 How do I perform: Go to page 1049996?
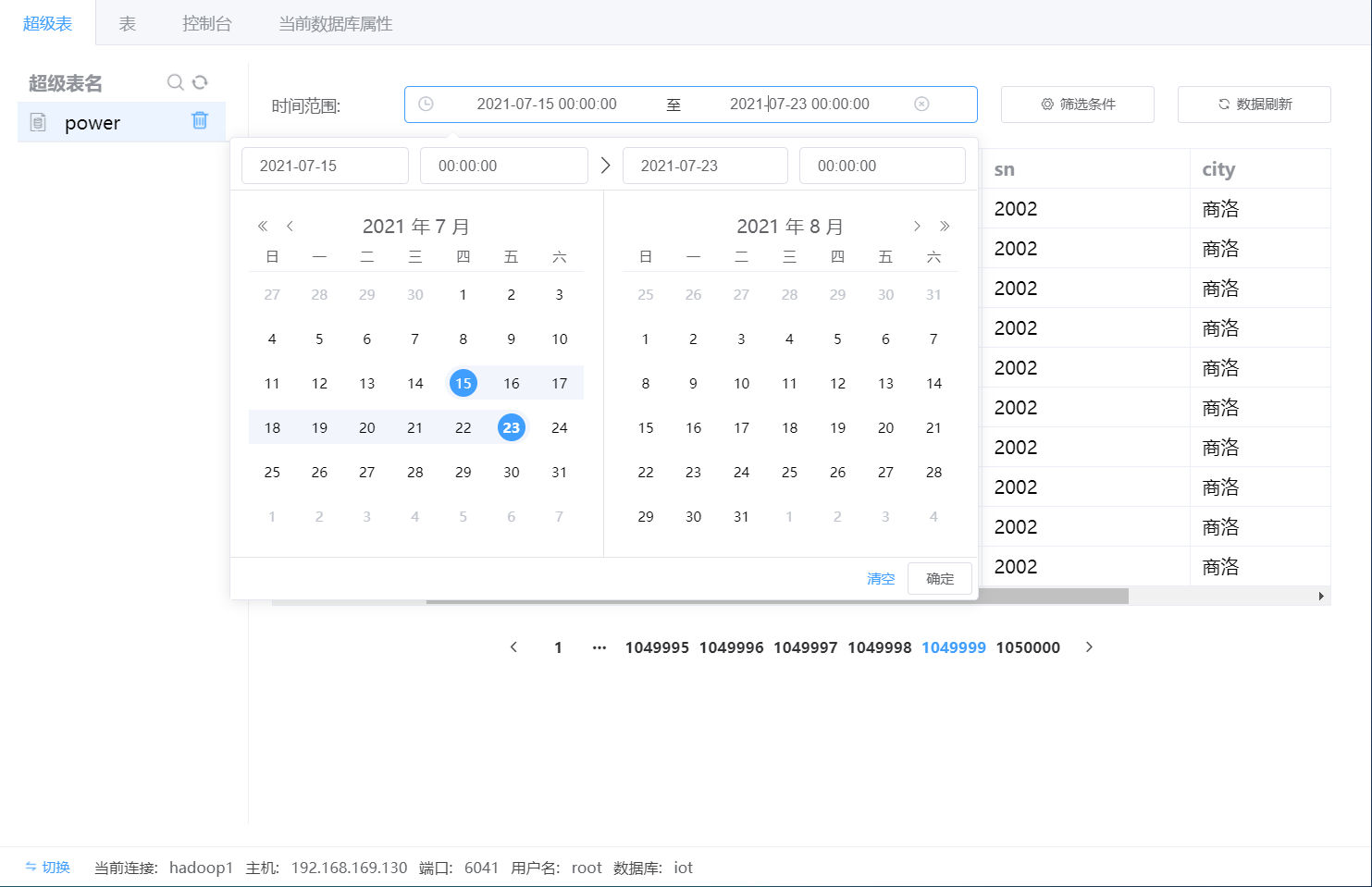(x=731, y=647)
